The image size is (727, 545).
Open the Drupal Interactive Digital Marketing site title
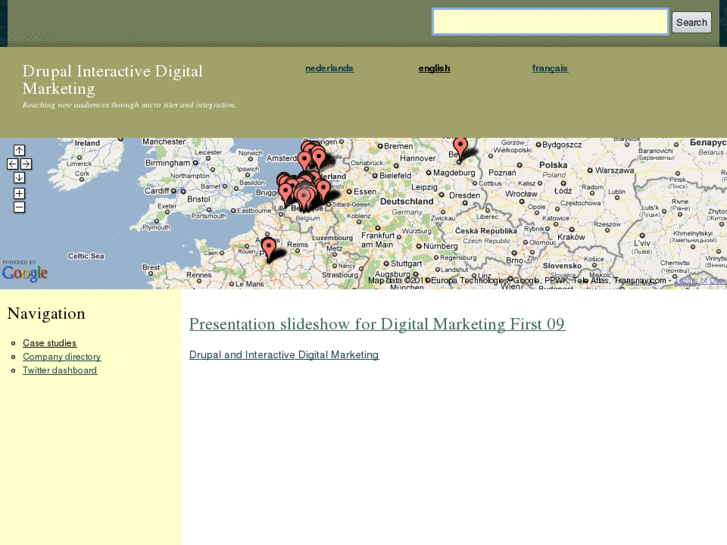tap(112, 80)
